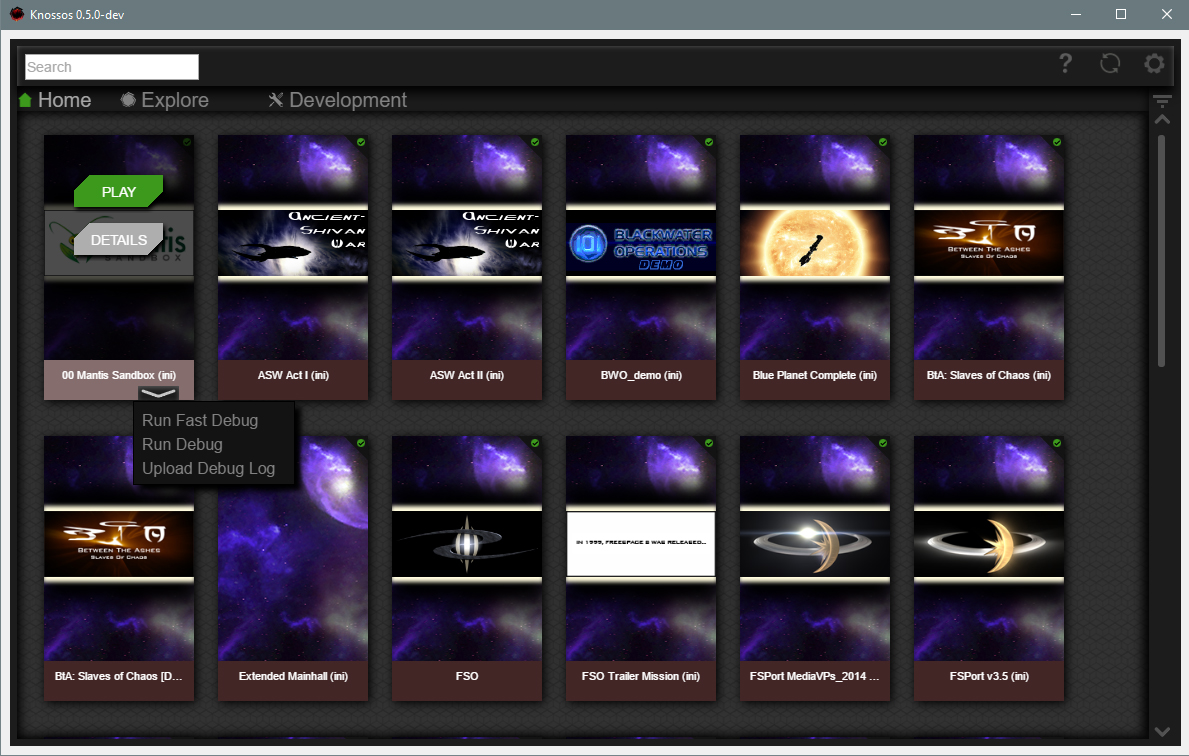The image size is (1189, 756).
Task: Click green status check on 00 Mantis Sandbox
Action: [x=187, y=142]
